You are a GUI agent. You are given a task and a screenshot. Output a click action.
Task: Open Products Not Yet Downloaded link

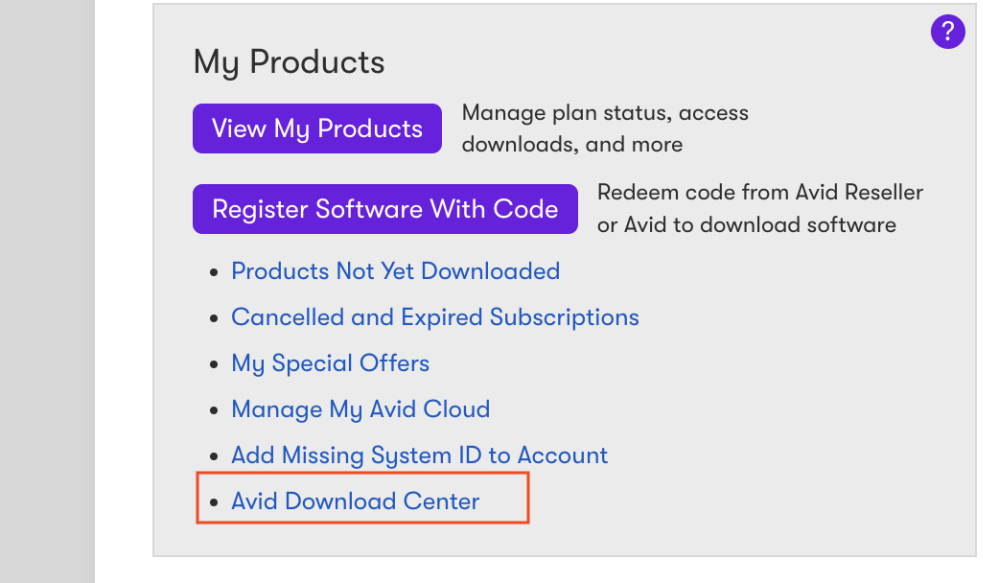pyautogui.click(x=396, y=271)
